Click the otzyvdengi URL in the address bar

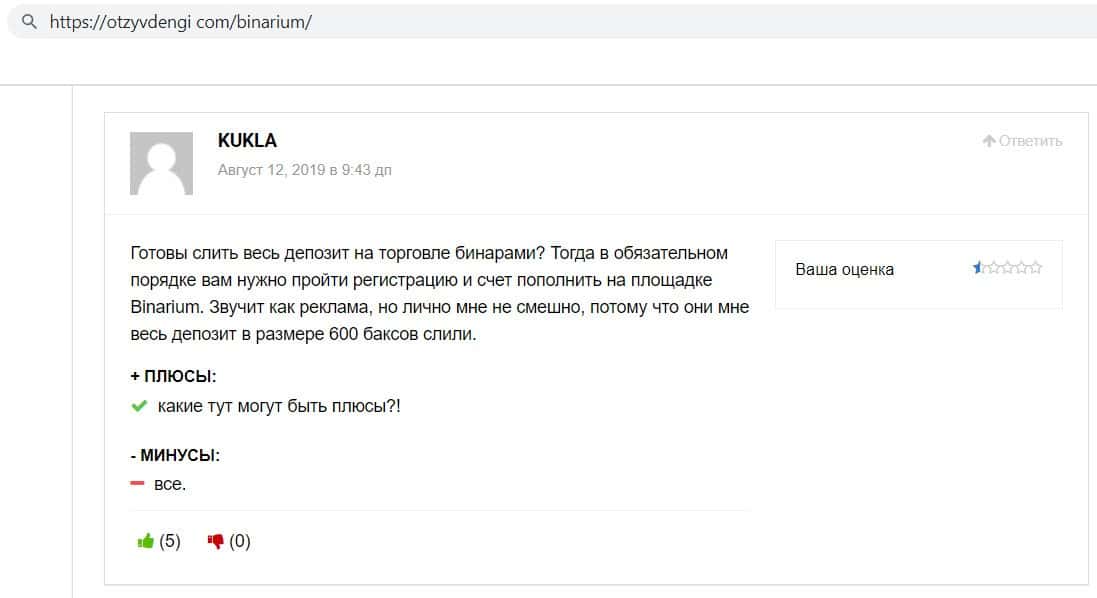[x=180, y=21]
